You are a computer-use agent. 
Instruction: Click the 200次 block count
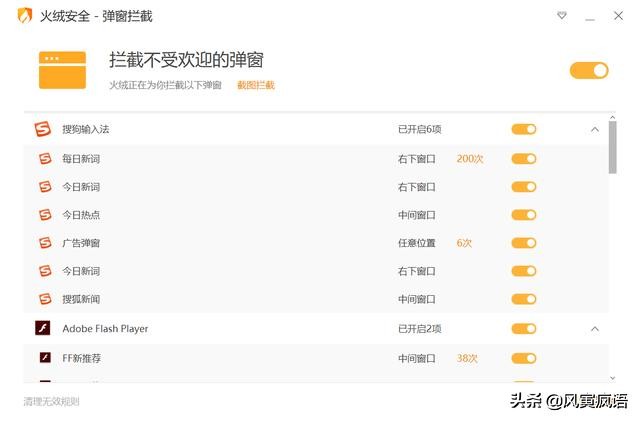(x=470, y=158)
